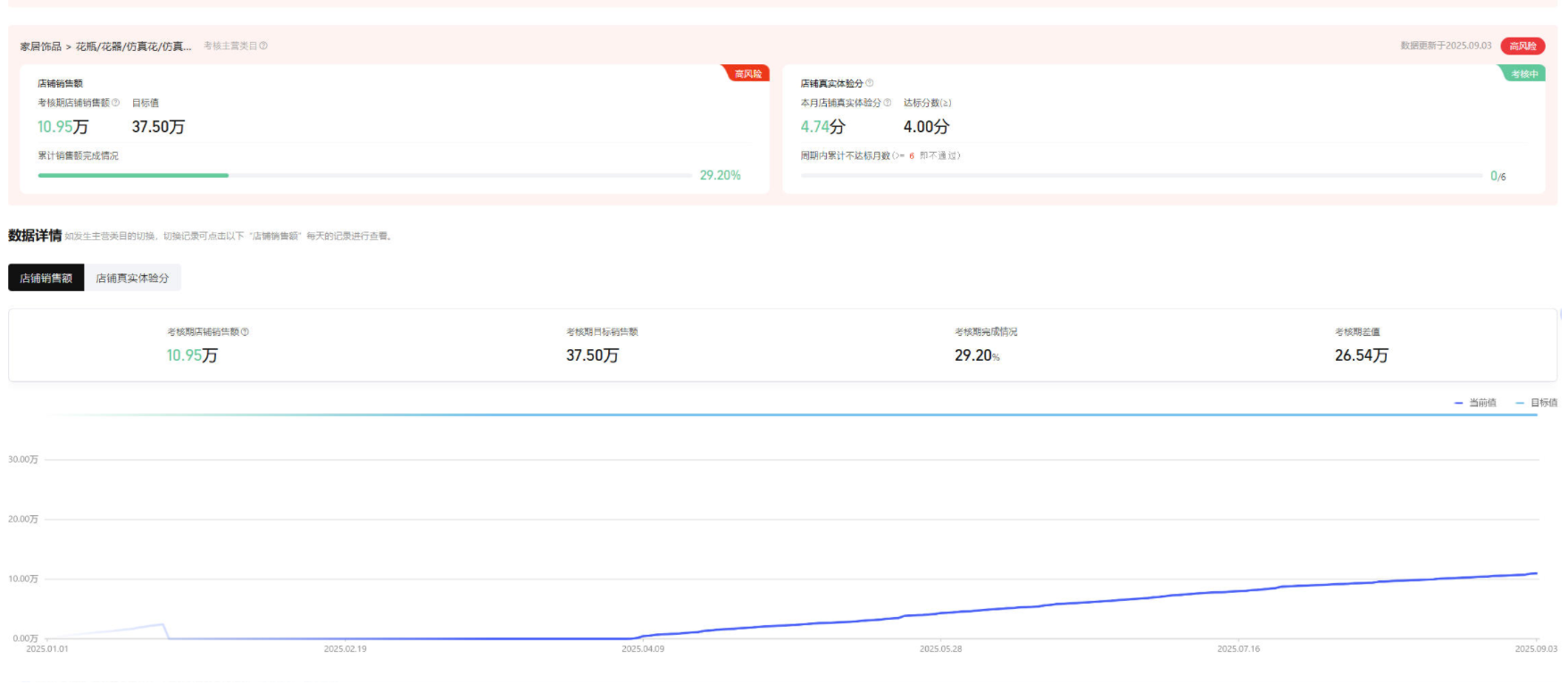This screenshot has width=1568, height=684.
Task: Click help icon next to top 考核期店铺销售额
Action: coord(115,103)
